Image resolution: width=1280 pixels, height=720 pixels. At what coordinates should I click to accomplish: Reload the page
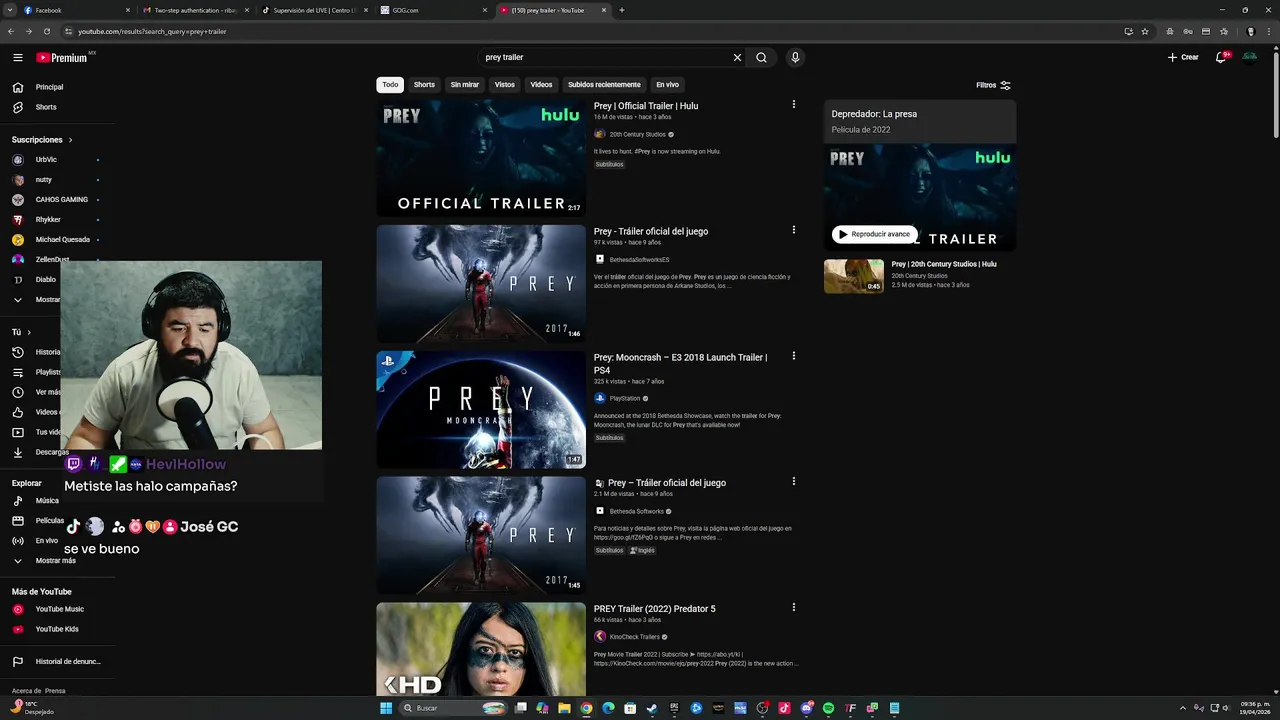pyautogui.click(x=46, y=31)
